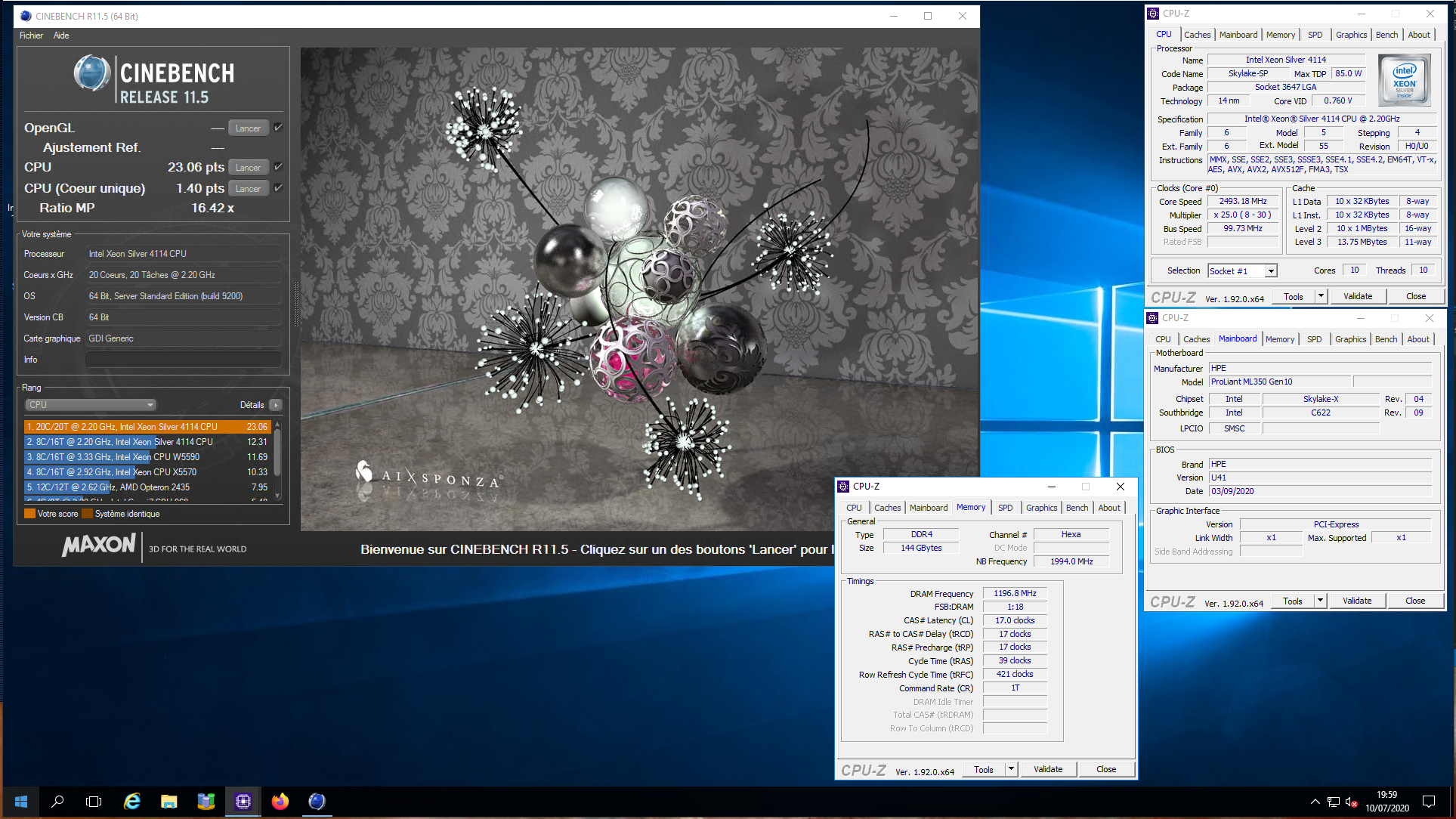Run the single core CPU Lancer button
The image size is (1456, 819).
pyautogui.click(x=248, y=189)
